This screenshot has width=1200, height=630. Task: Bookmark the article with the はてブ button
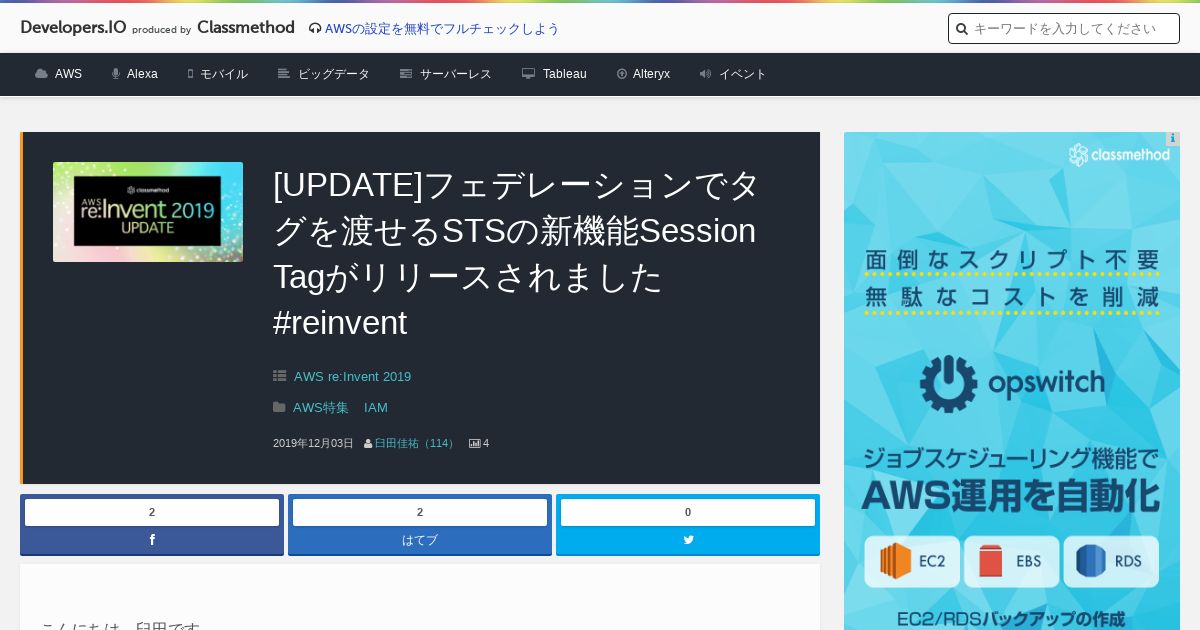(x=420, y=541)
